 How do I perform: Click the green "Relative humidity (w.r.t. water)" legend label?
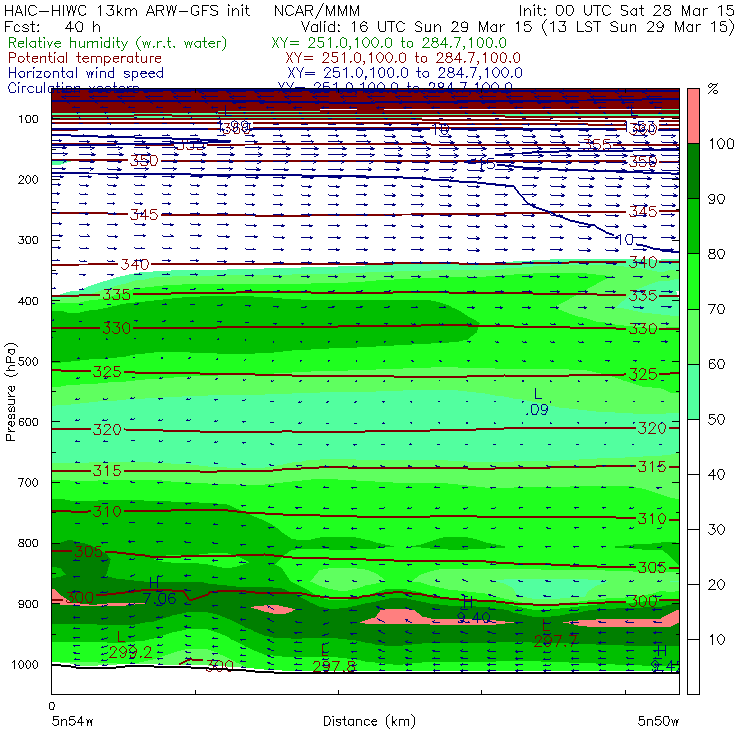[118, 43]
